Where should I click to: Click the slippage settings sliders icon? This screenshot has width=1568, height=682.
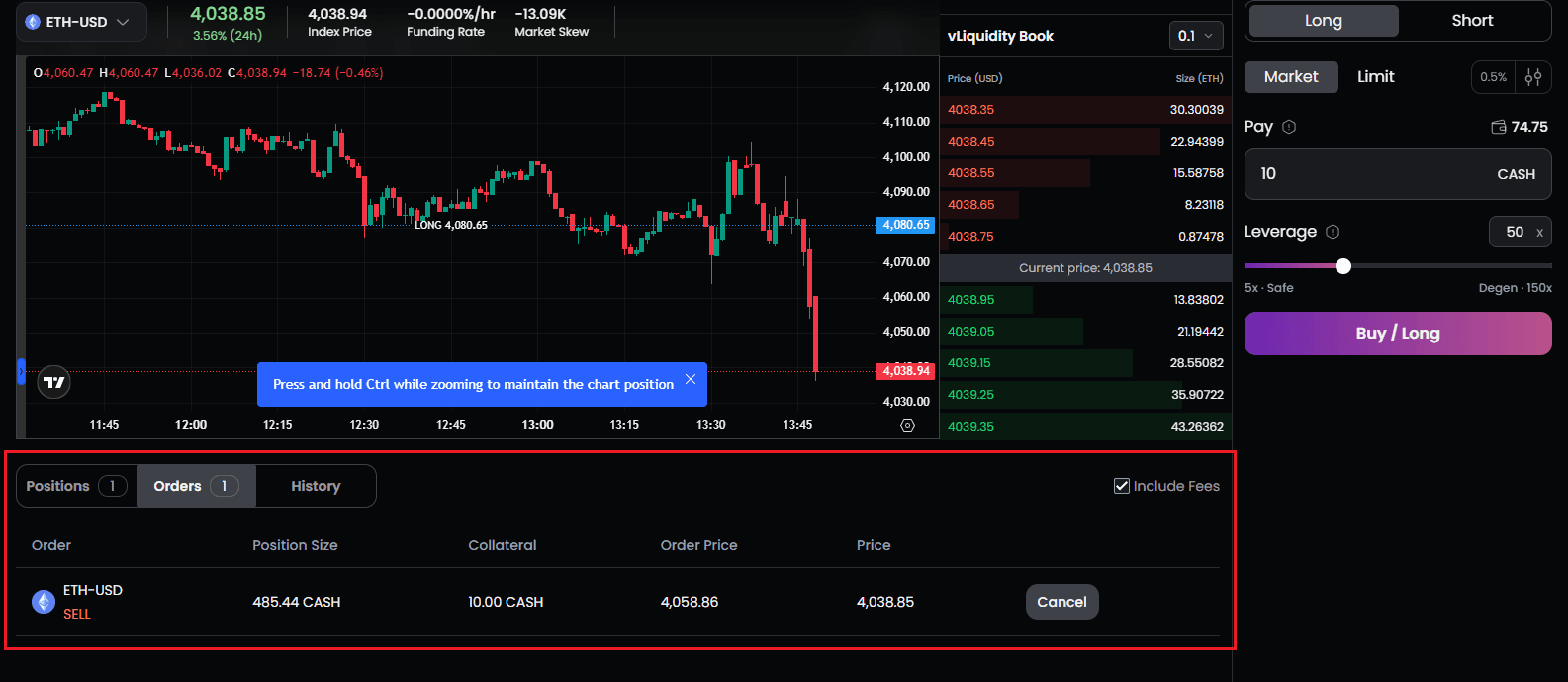1533,77
